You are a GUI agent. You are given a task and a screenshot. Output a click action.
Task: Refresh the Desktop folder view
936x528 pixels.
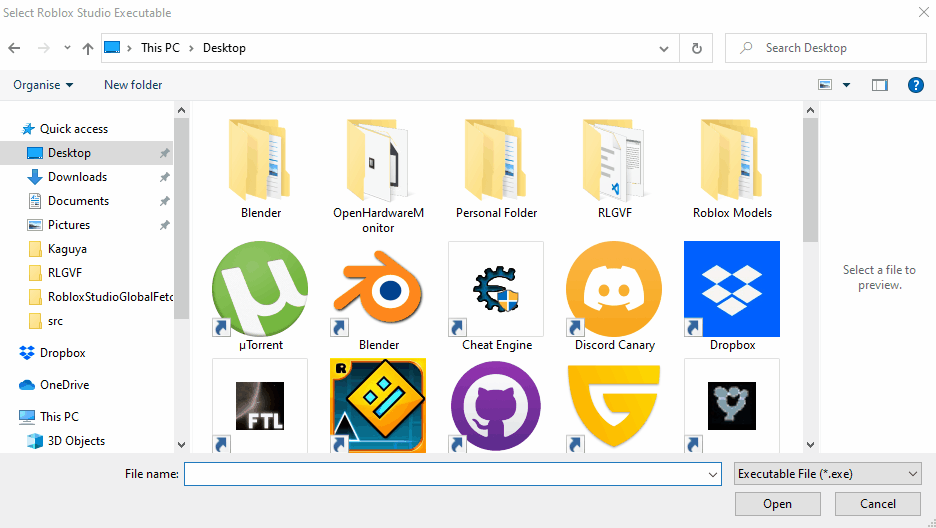pos(697,48)
